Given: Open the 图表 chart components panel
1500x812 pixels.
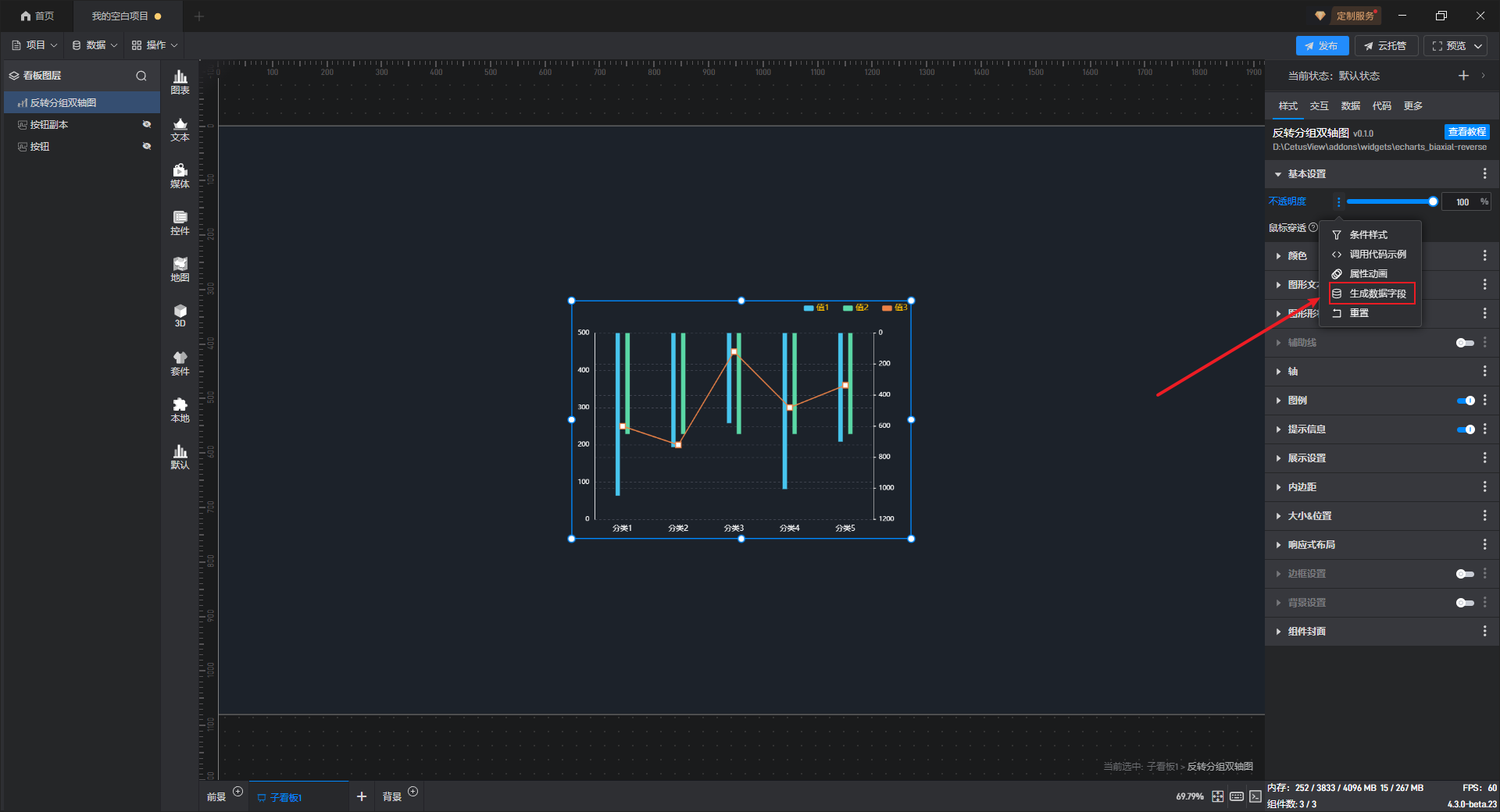Looking at the screenshot, I should (180, 81).
